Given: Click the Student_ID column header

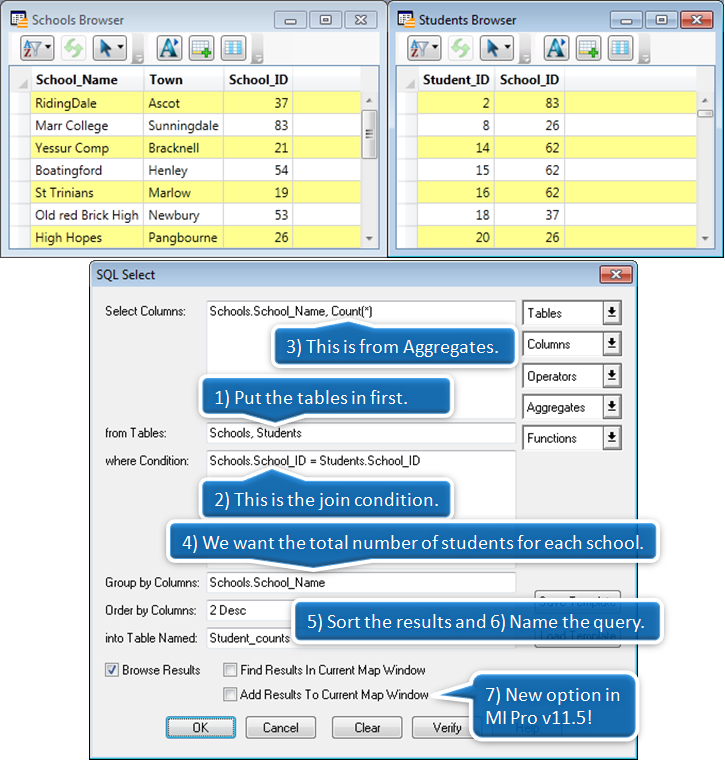Looking at the screenshot, I should (456, 79).
